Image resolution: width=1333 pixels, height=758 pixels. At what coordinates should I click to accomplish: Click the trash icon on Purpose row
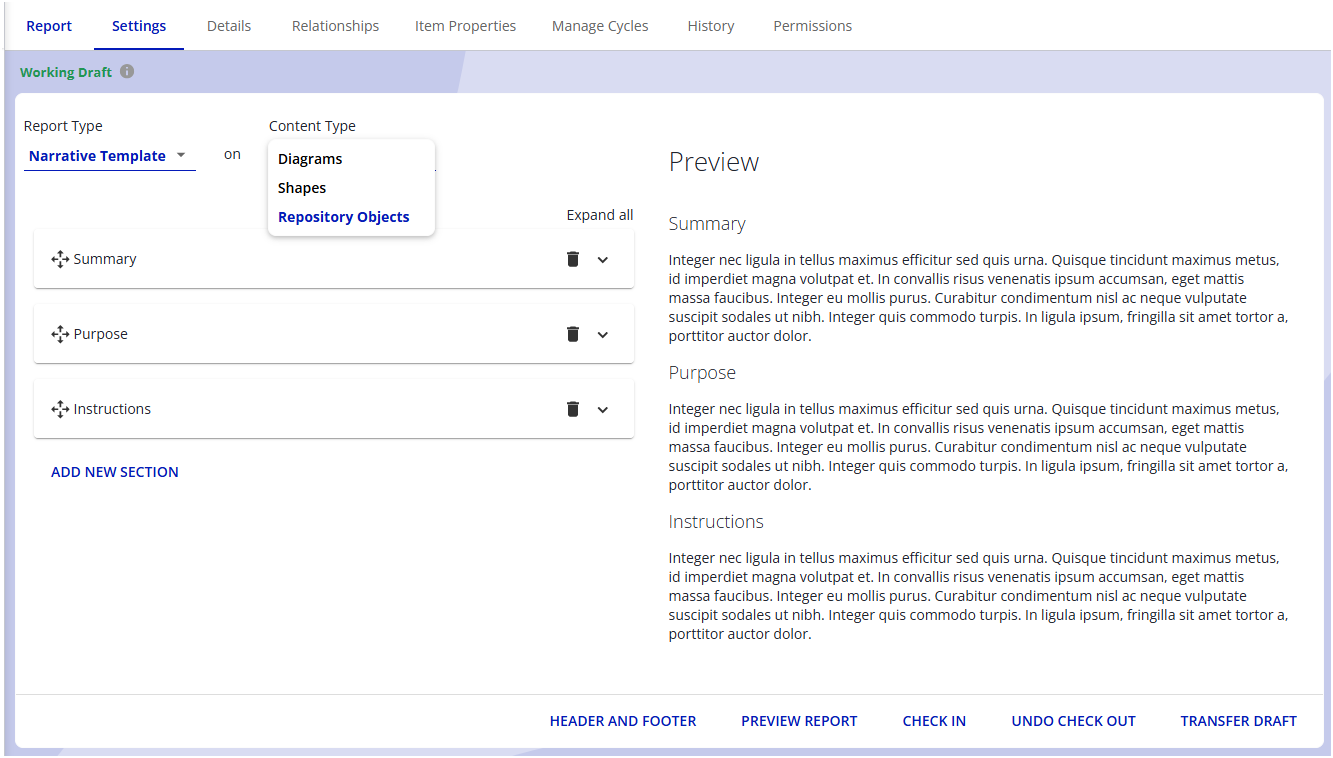[573, 334]
